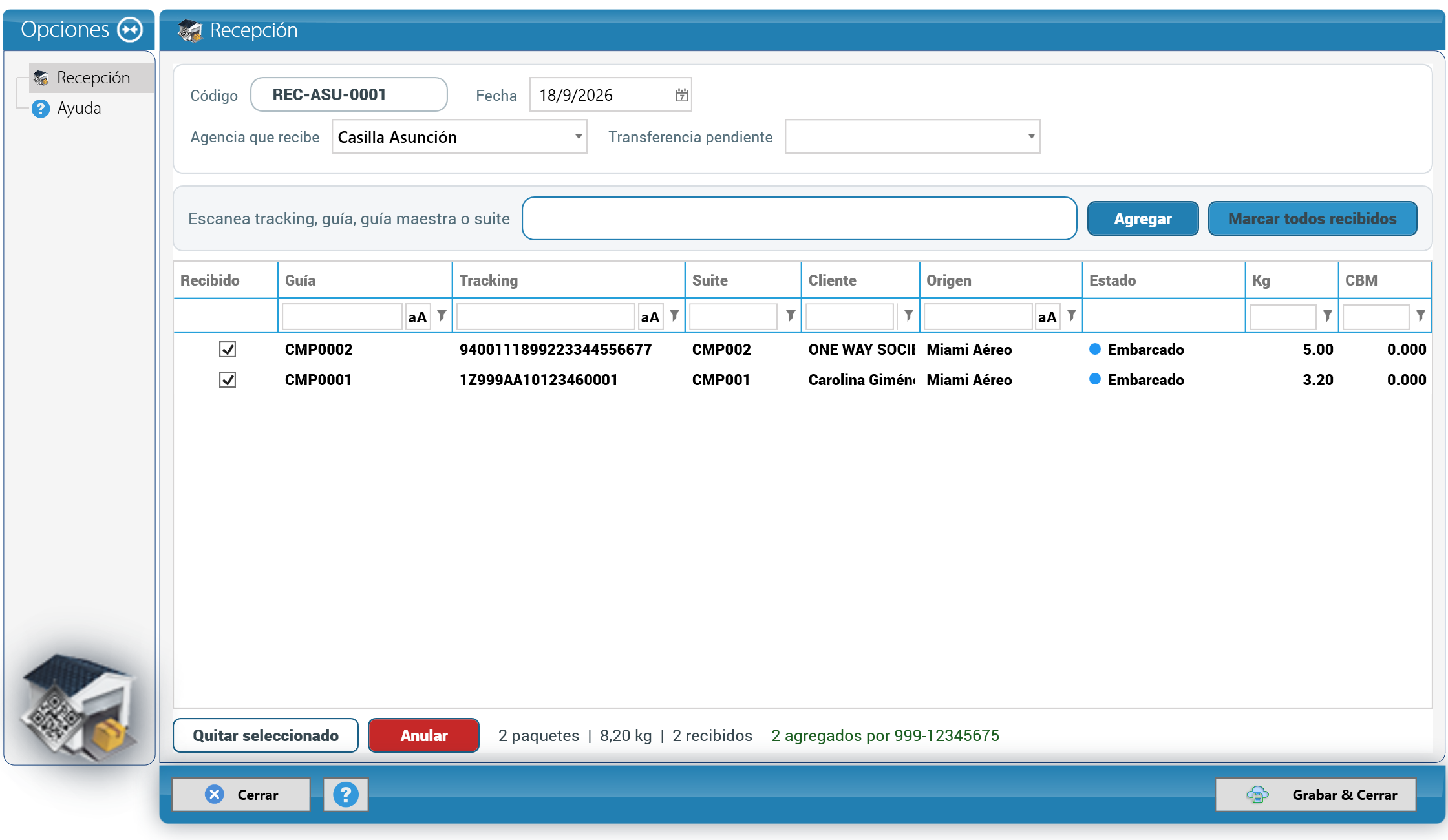Screen dimensions: 1448x840
Task: Click the filter funnel icon for Suite column
Action: (x=790, y=315)
